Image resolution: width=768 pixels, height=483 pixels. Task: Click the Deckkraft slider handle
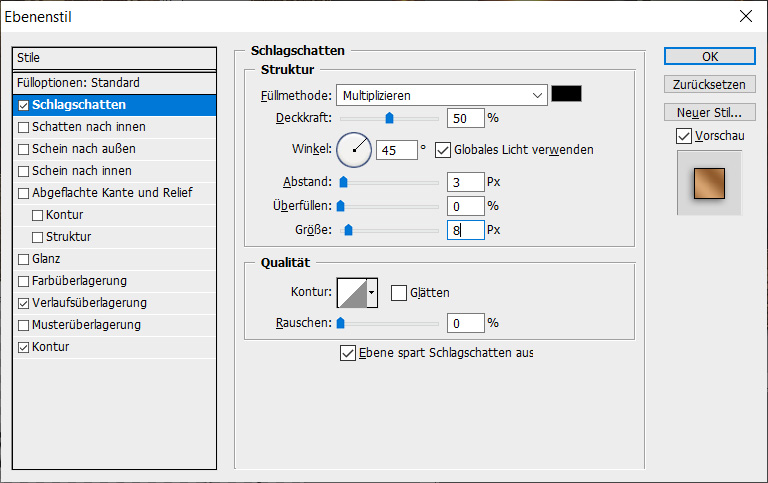tap(389, 118)
